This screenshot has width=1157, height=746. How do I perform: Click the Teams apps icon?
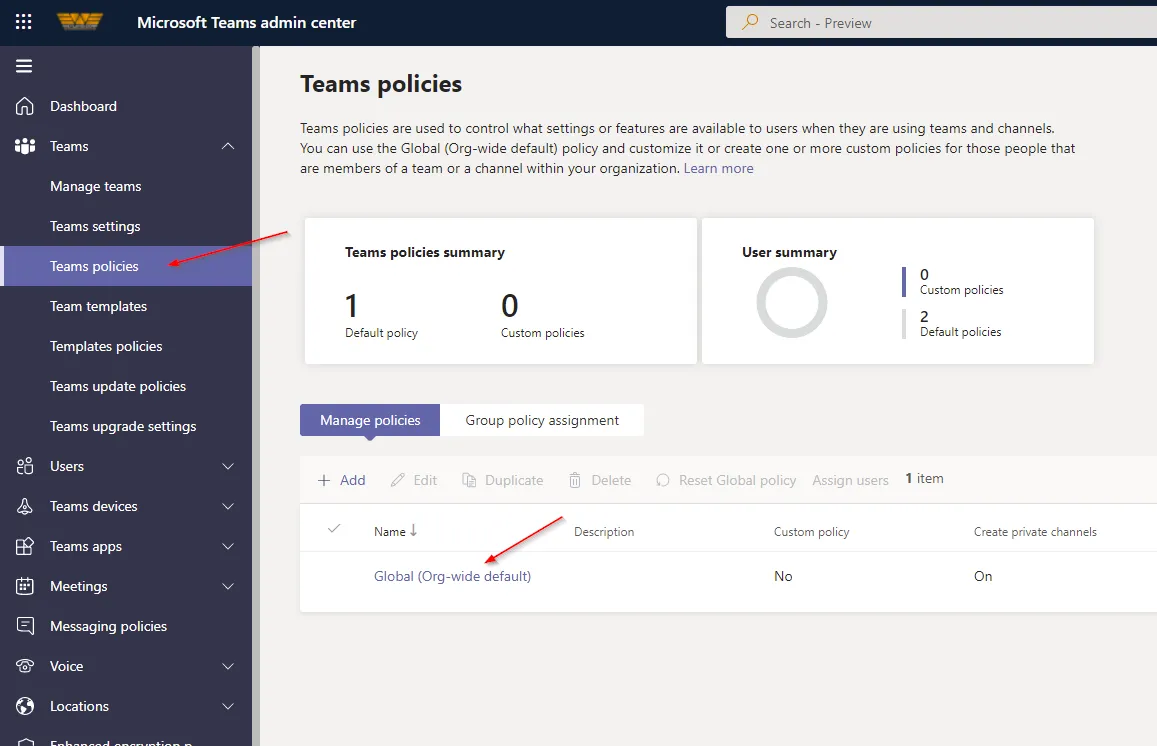coord(24,546)
